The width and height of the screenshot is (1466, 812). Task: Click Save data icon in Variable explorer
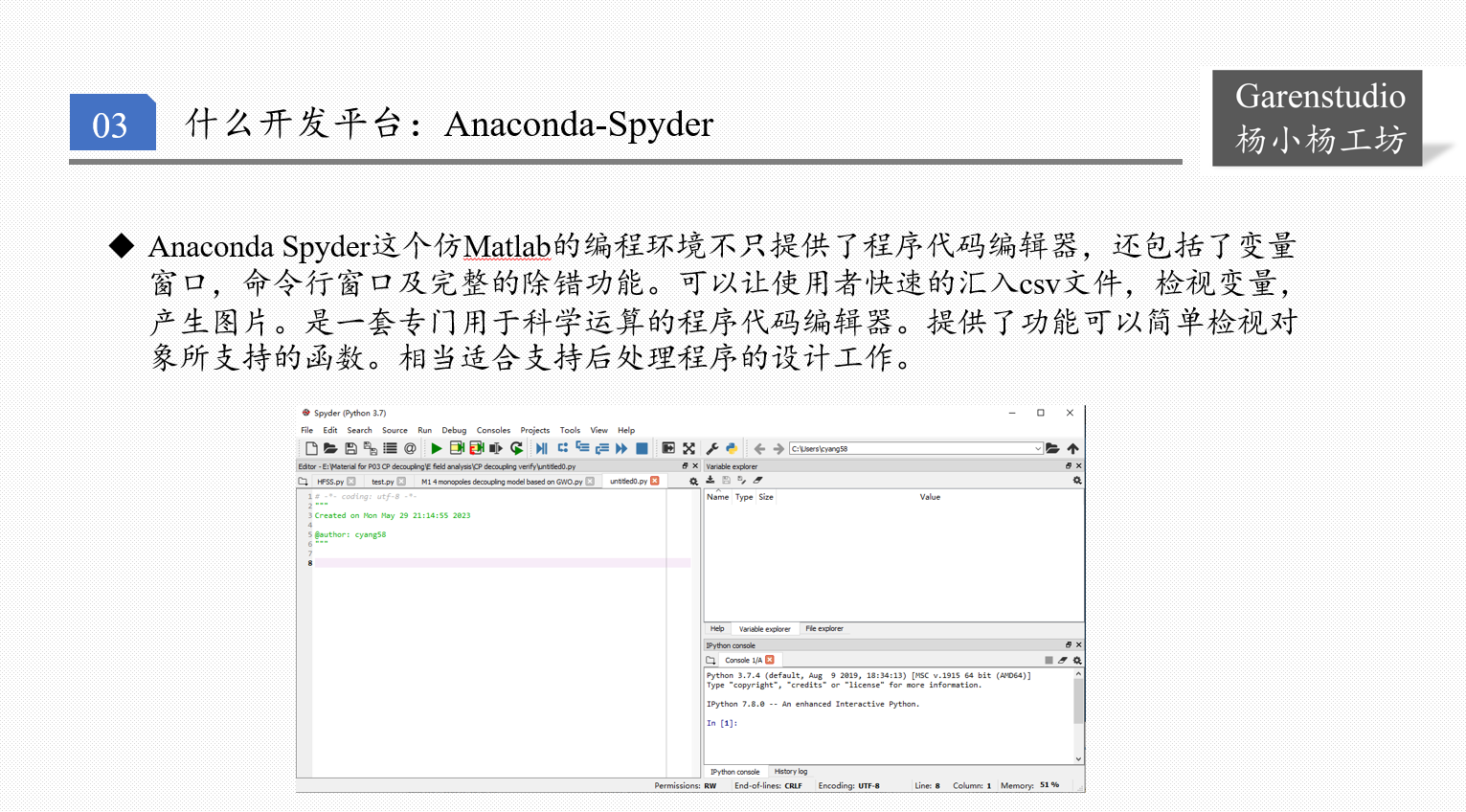726,480
